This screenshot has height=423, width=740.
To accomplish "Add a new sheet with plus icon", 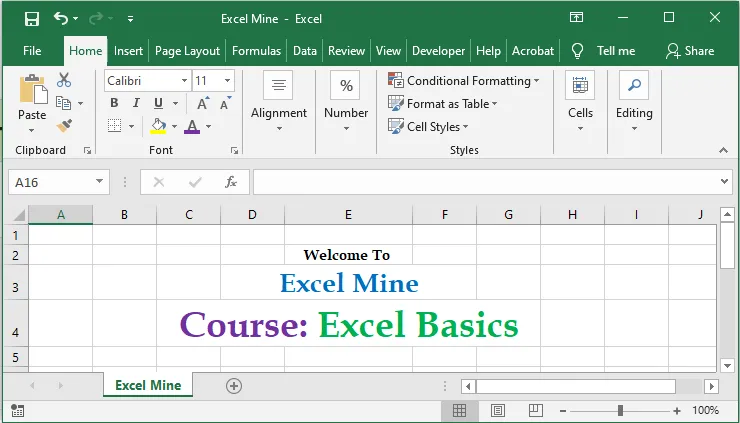I will click(x=234, y=386).
